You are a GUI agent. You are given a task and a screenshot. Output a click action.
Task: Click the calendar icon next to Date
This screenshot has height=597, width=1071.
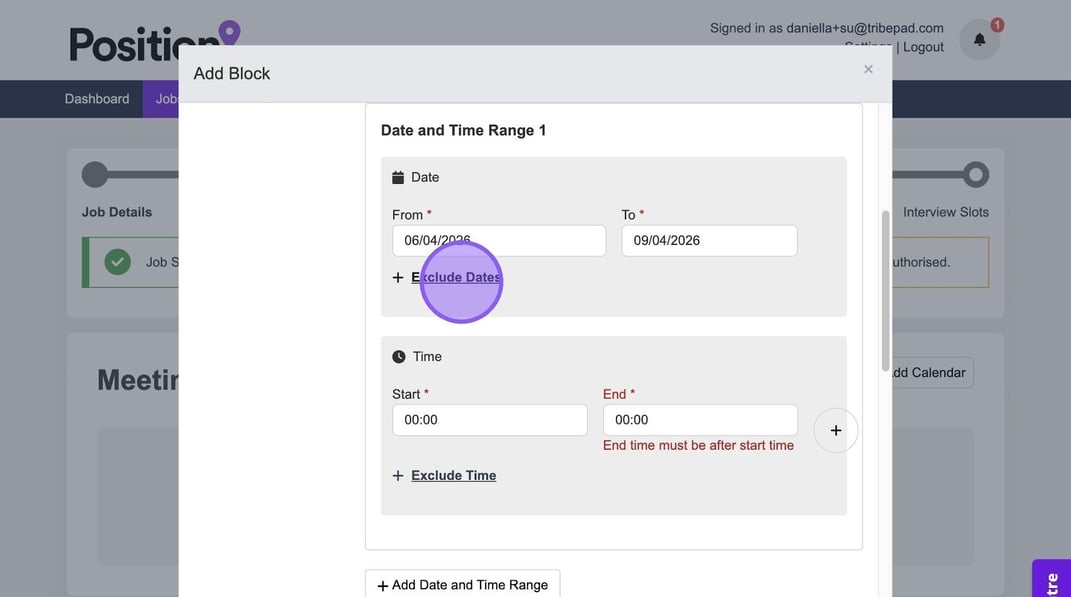click(x=398, y=177)
